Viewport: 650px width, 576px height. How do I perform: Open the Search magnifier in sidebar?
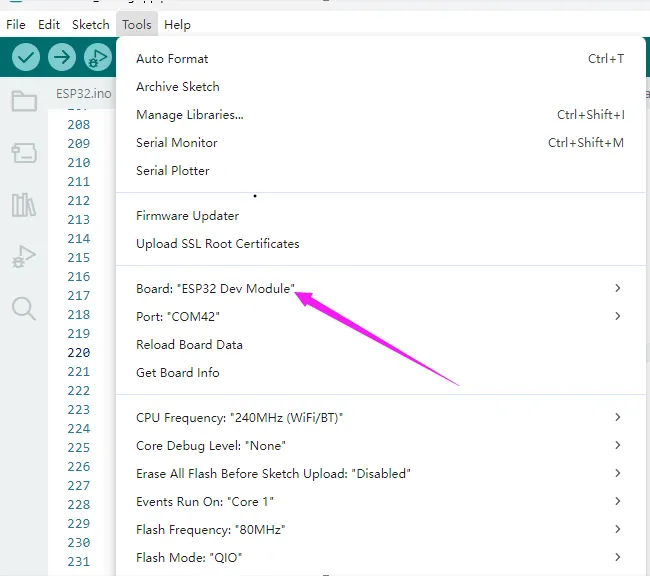[x=23, y=308]
